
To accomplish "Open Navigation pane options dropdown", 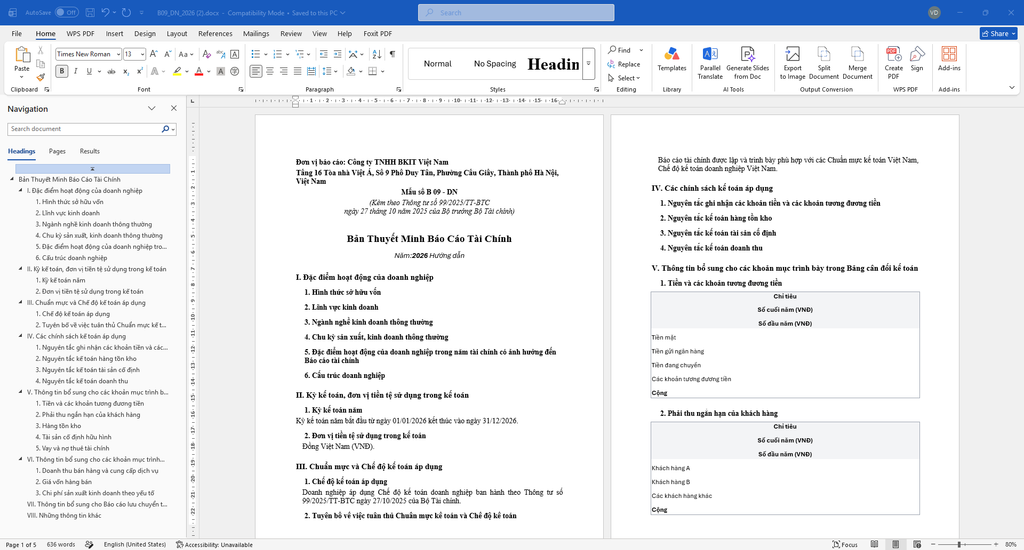I will pyautogui.click(x=152, y=108).
